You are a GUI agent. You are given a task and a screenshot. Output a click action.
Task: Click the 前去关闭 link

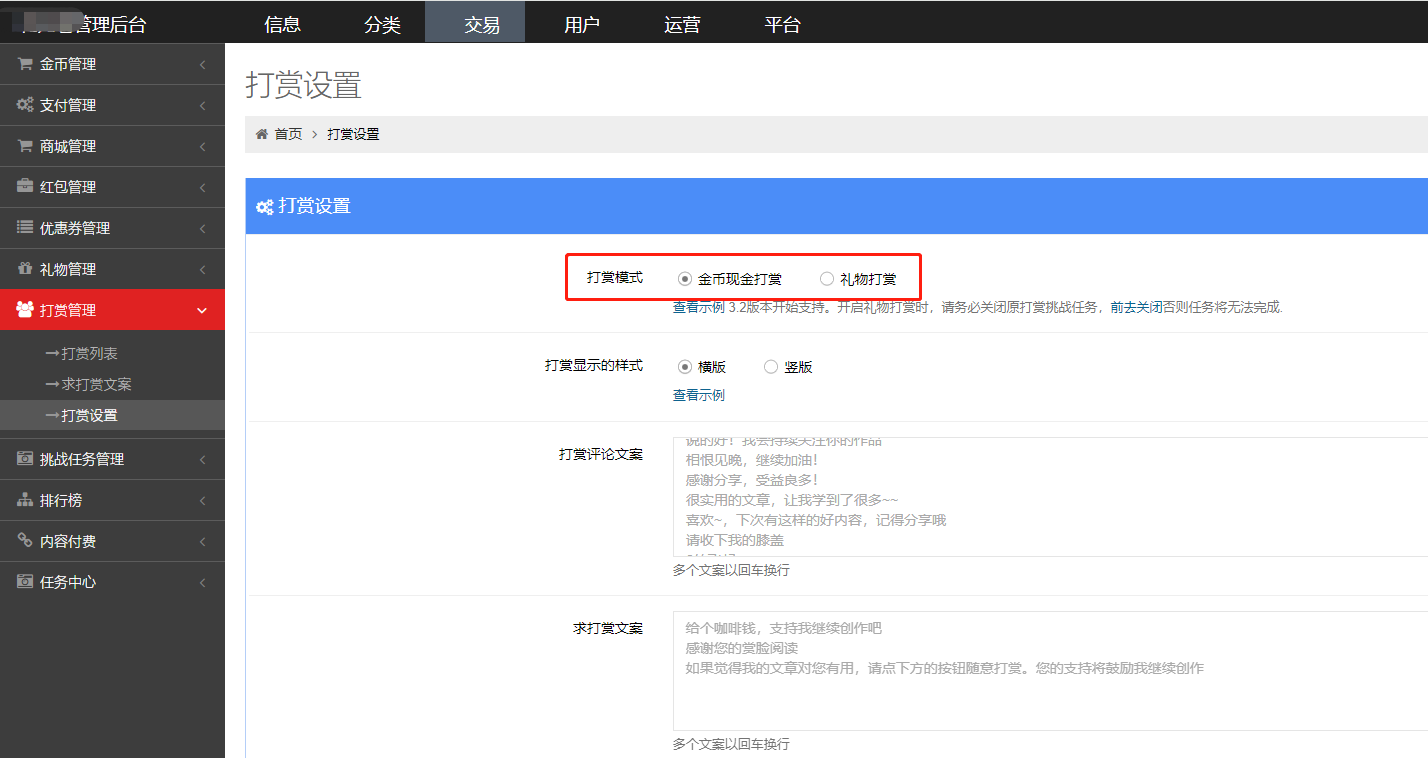point(1137,307)
